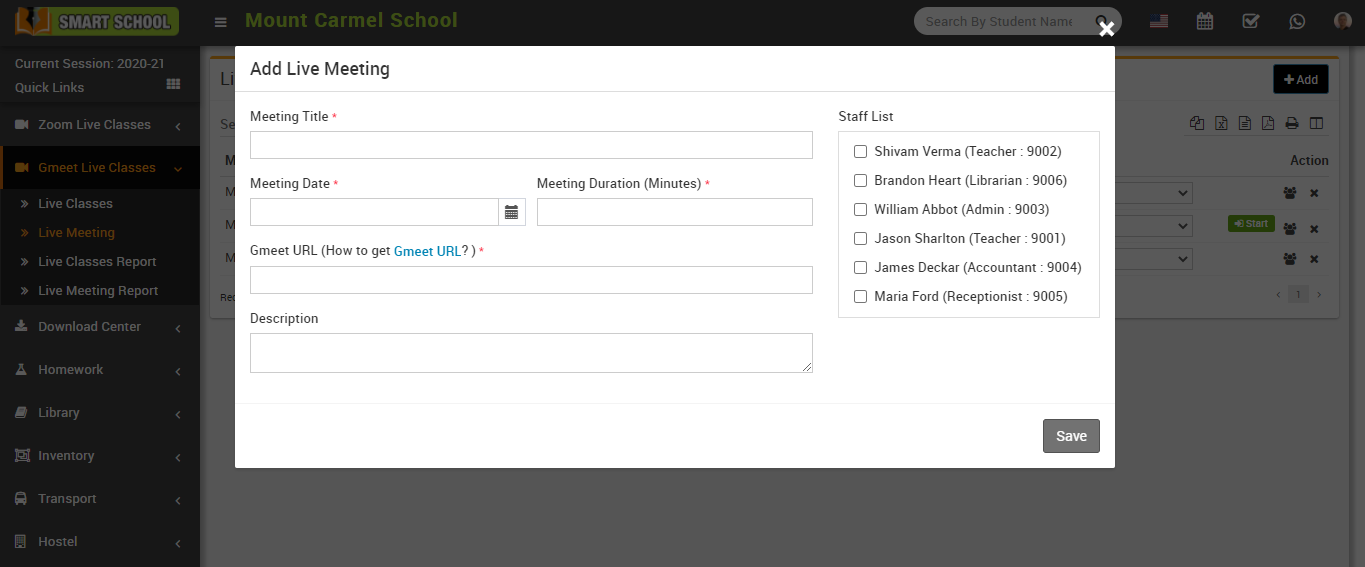Tick the Maria Ford checkbox

click(860, 297)
